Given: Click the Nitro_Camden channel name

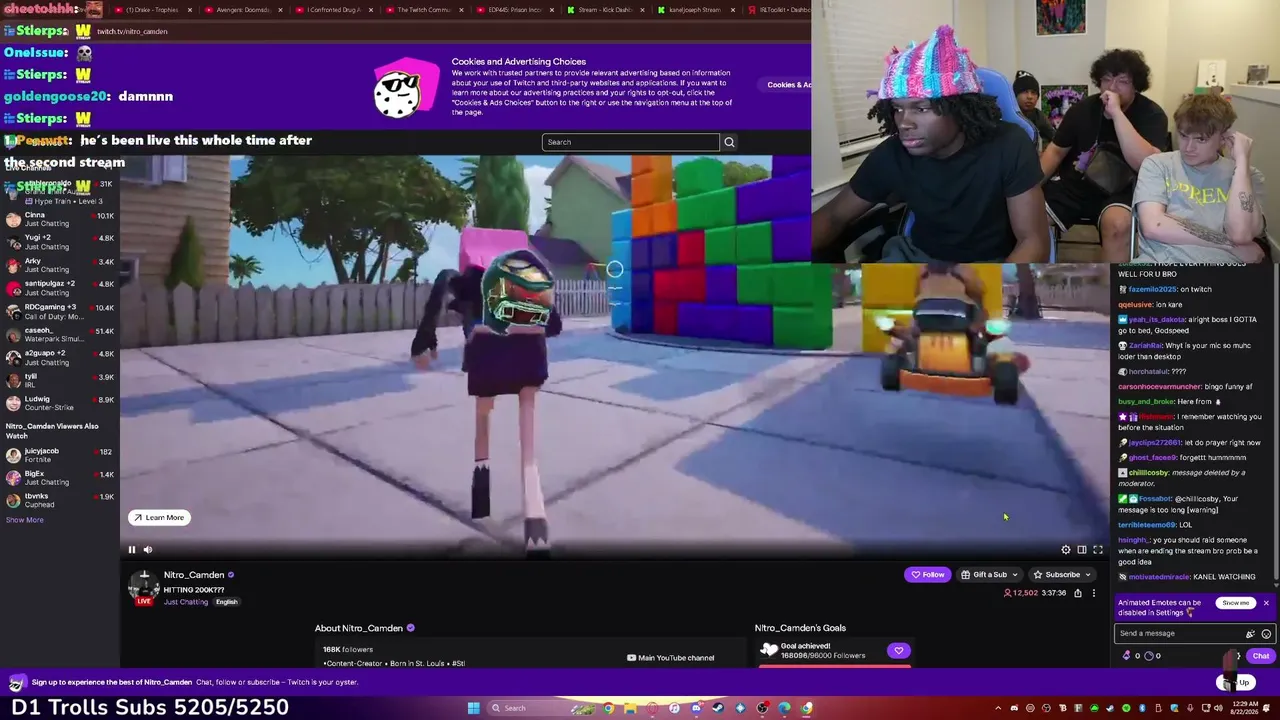Looking at the screenshot, I should (194, 575).
